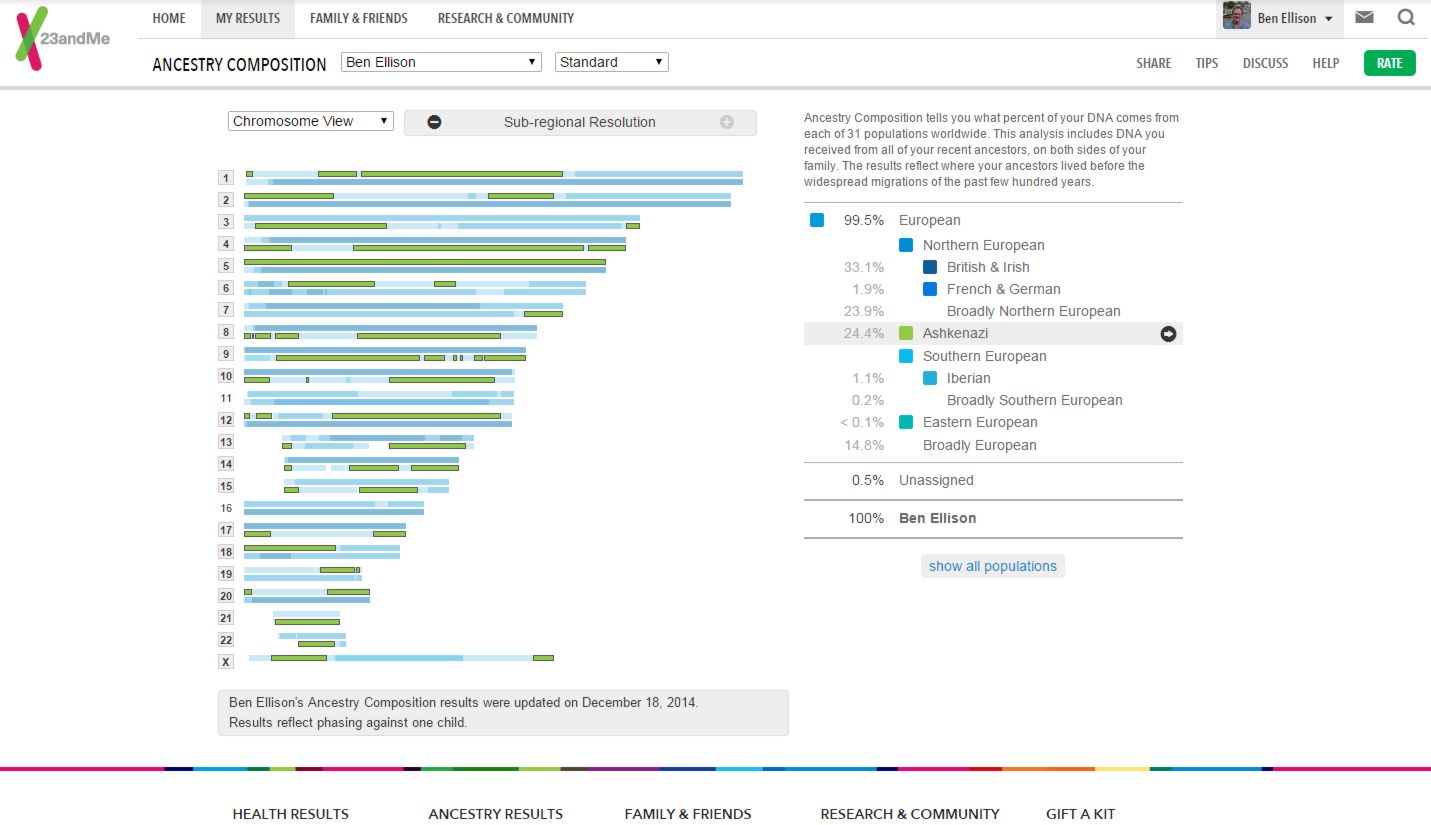The image size is (1431, 825).
Task: Click chromosome 14 number label
Action: tap(226, 464)
